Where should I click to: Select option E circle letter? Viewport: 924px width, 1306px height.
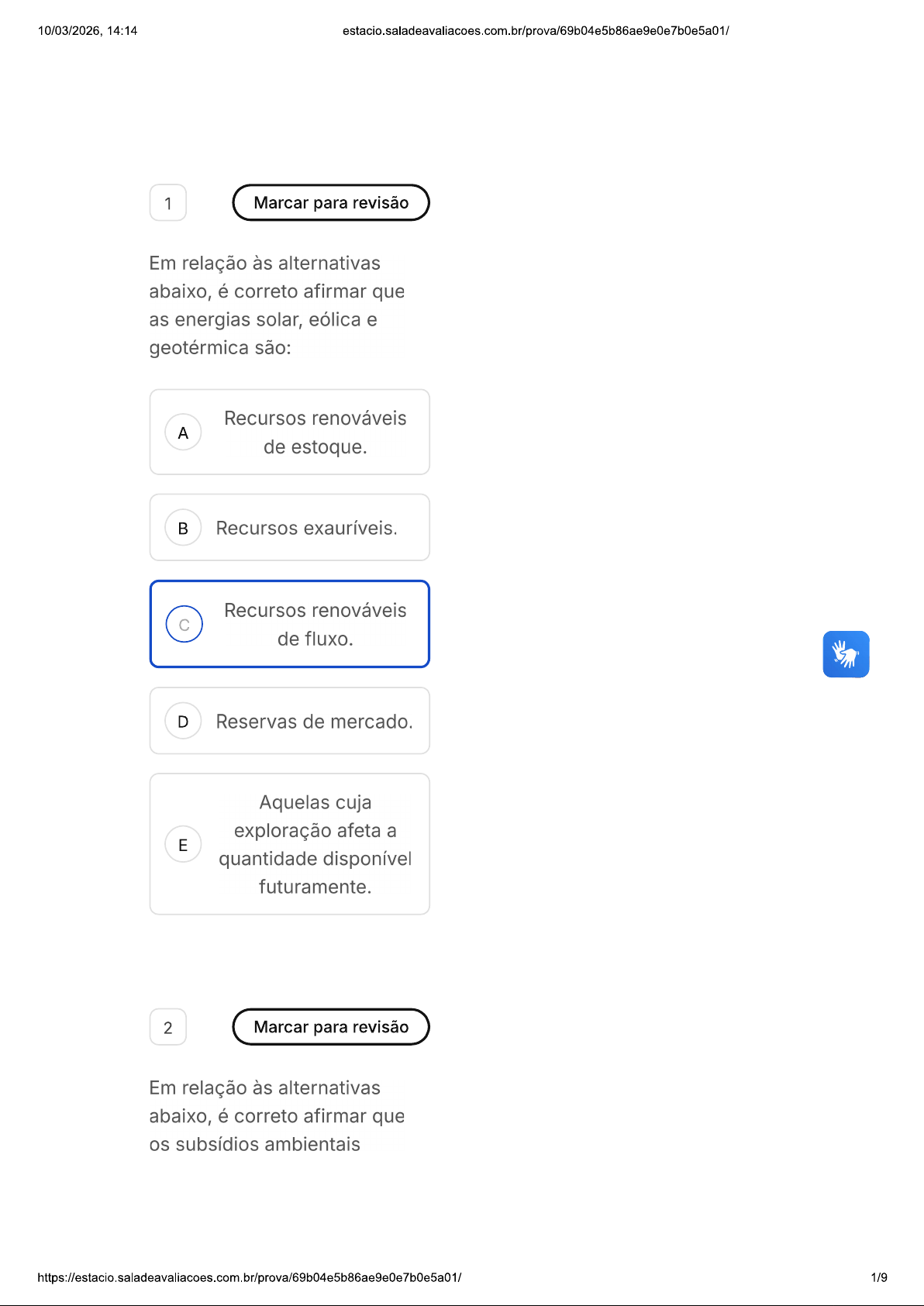183,844
